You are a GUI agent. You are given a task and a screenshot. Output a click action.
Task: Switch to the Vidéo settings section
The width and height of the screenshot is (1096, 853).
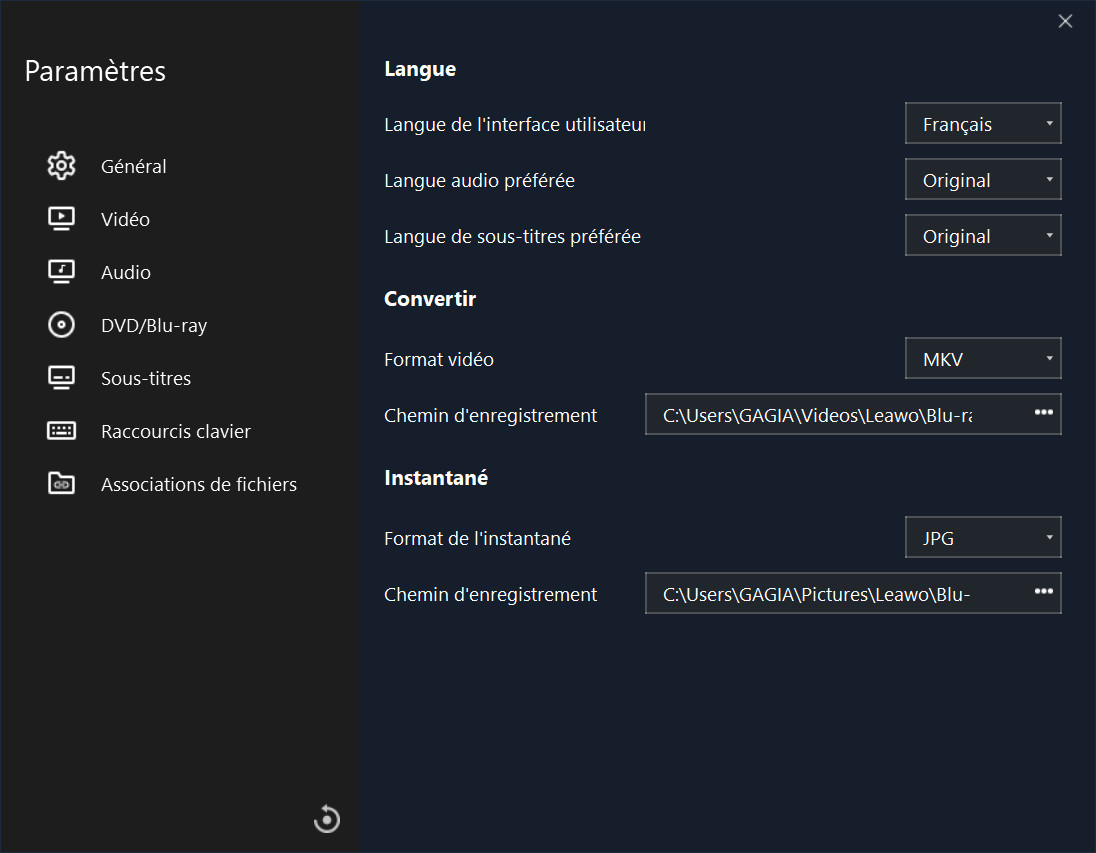tap(125, 219)
